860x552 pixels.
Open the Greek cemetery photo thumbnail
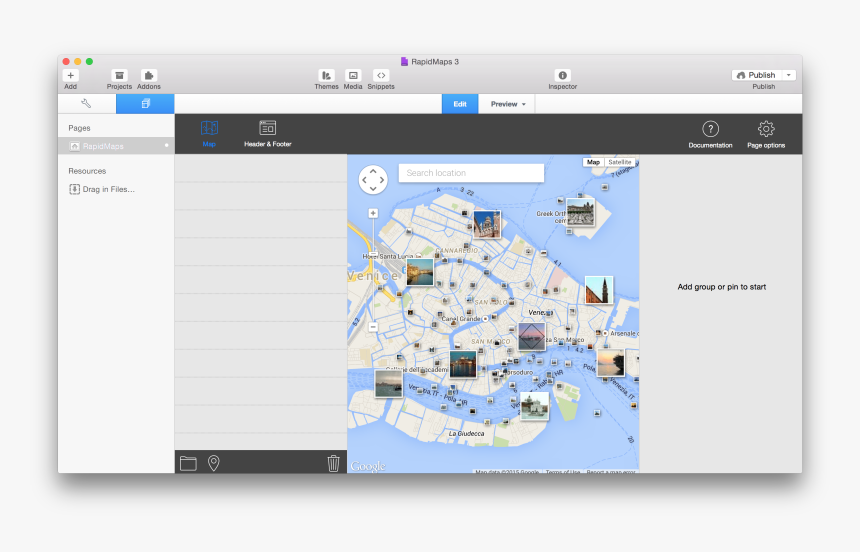[580, 212]
